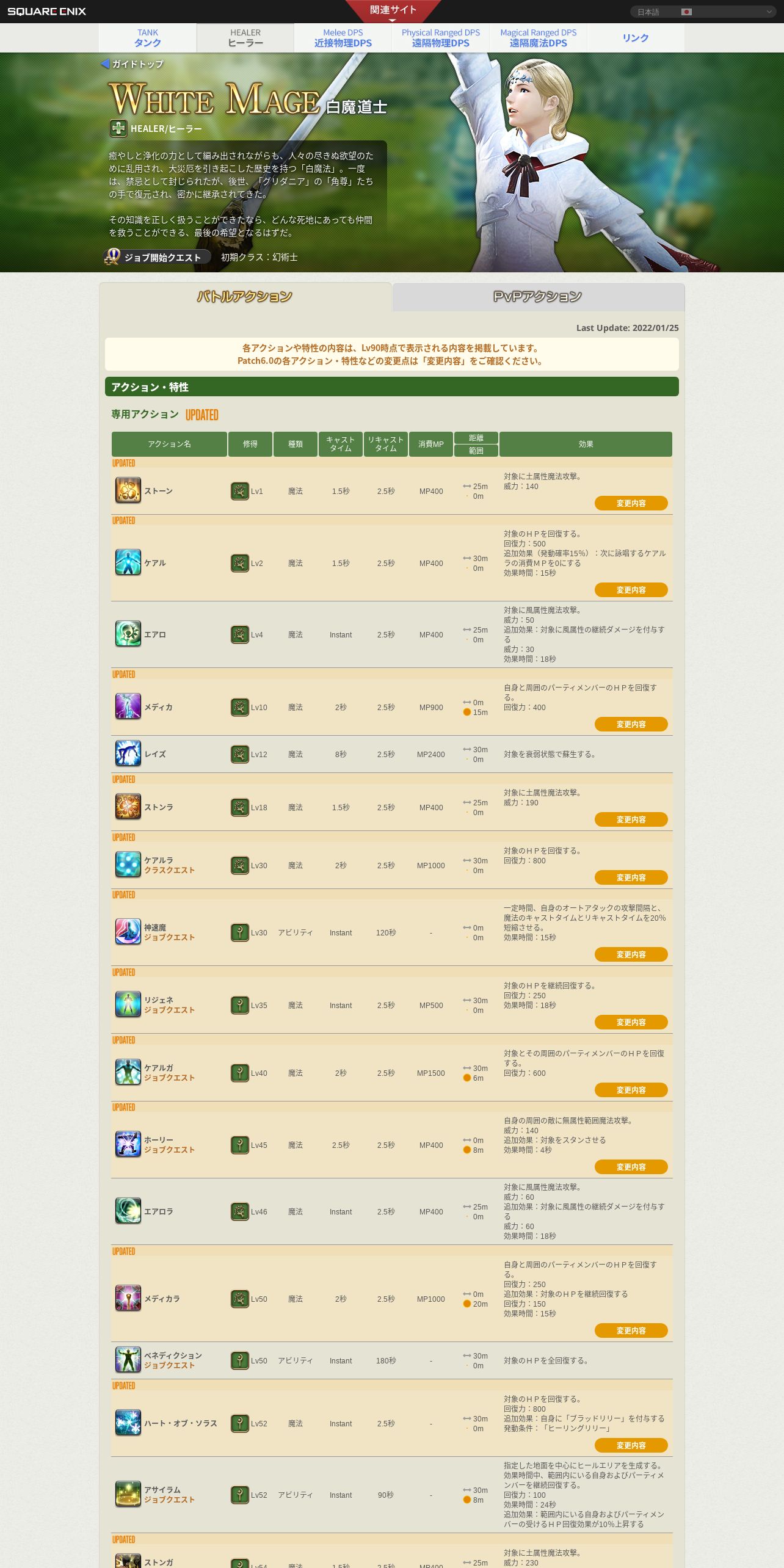This screenshot has height=1568, width=784.
Task: Click the ケアルラ action icon
Action: (128, 865)
